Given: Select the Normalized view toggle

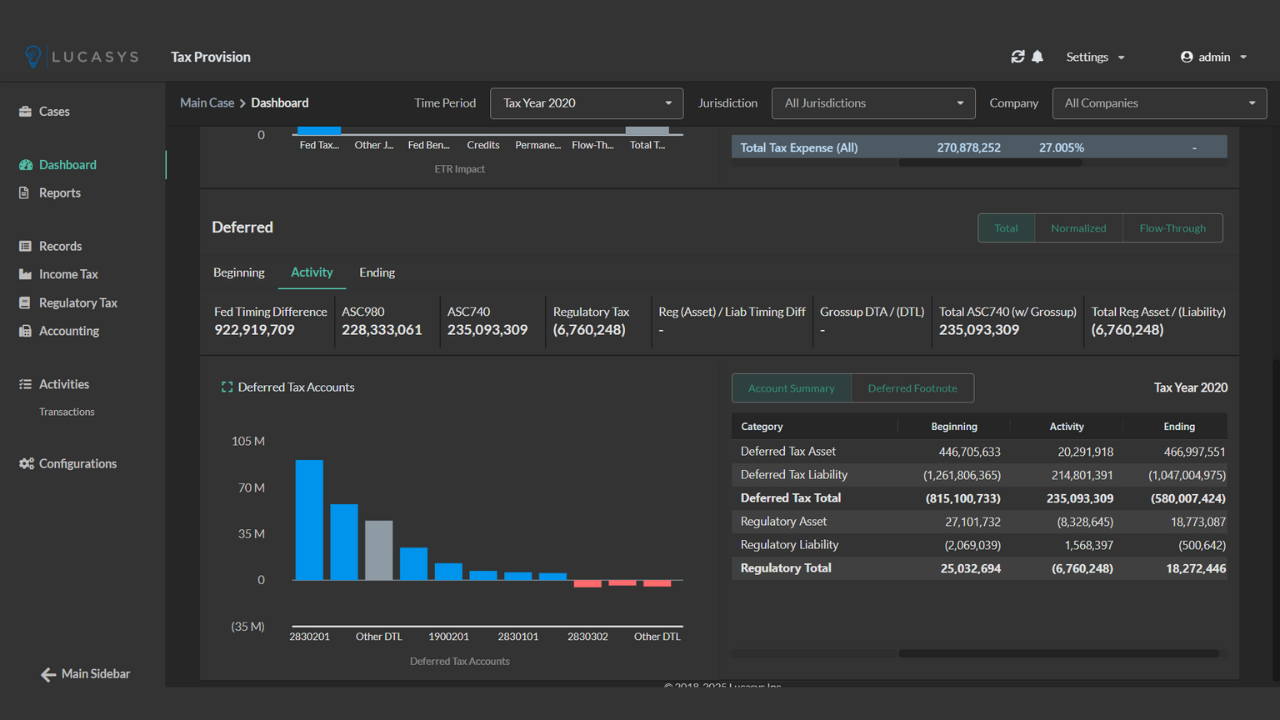Looking at the screenshot, I should [1078, 228].
